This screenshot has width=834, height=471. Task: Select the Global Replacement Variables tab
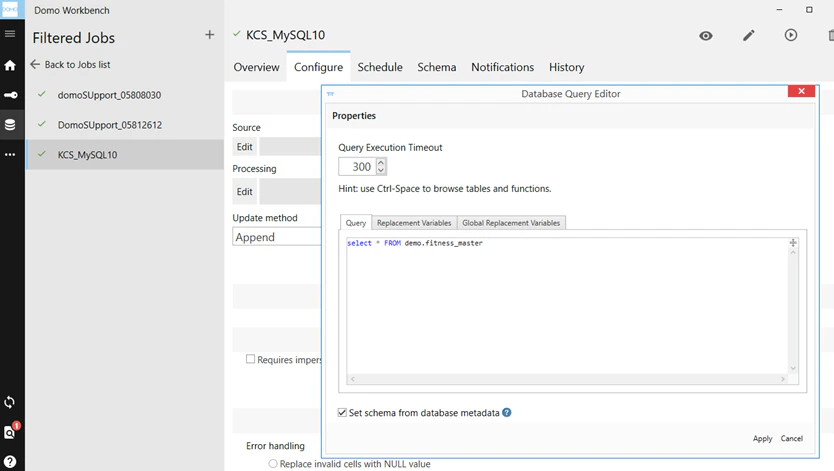click(x=511, y=223)
